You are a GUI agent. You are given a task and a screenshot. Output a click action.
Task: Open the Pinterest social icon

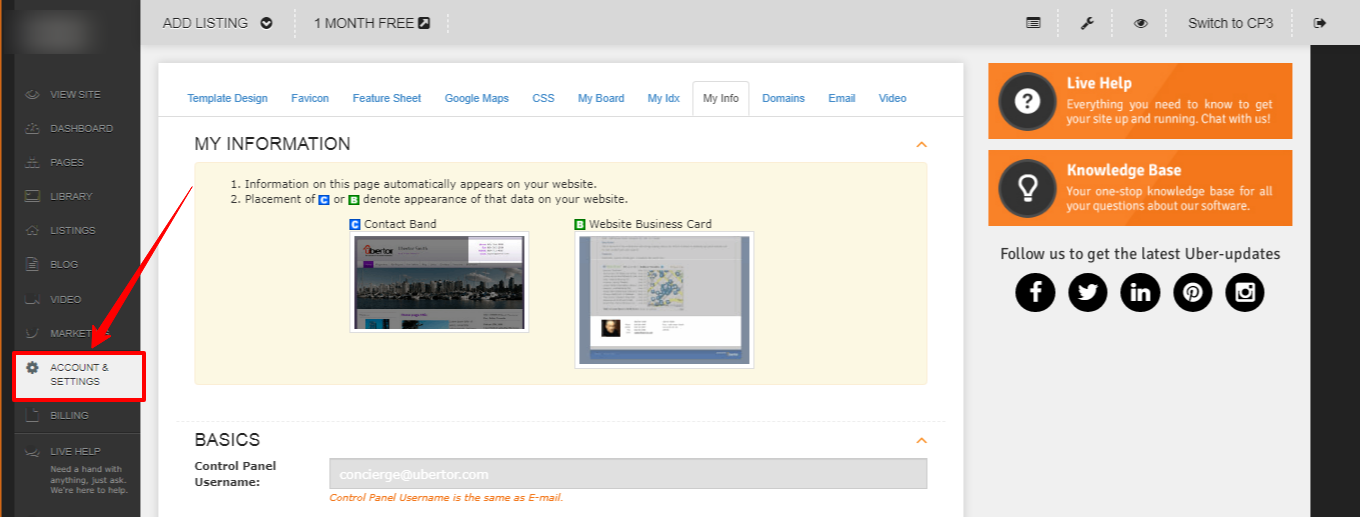pos(1192,292)
